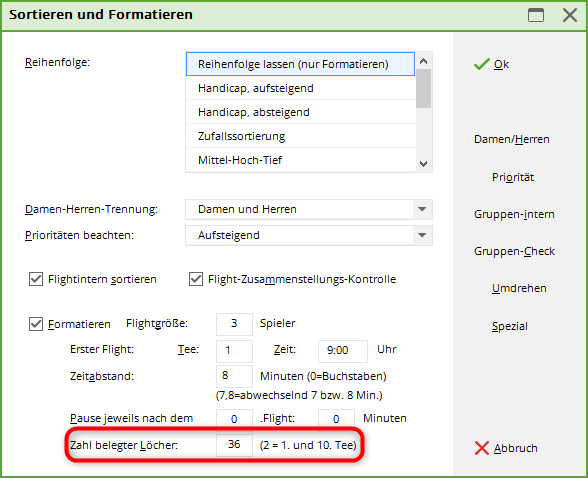
Task: Click the red X Abbruch icon
Action: (482, 448)
